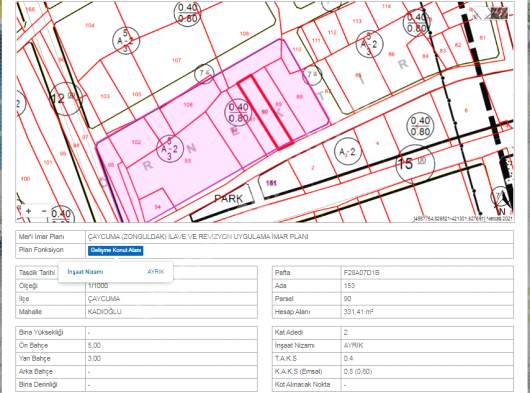Image resolution: width=530 pixels, height=393 pixels.
Task: Zoom out with the map minus button
Action: 44,211
